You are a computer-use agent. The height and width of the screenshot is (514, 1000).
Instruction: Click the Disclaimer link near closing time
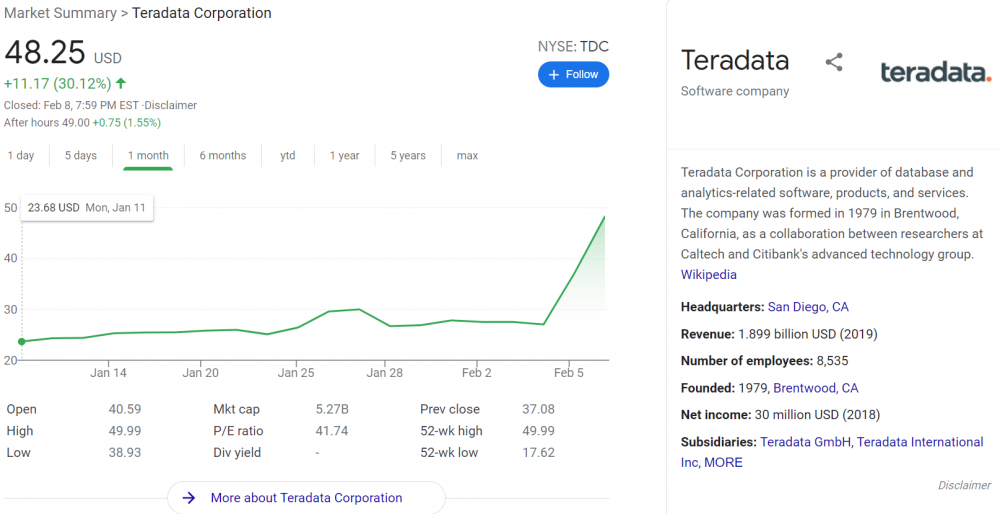[x=172, y=105]
